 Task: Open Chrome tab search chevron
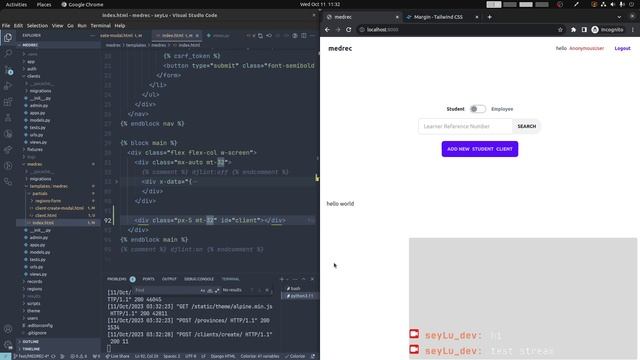point(619,17)
